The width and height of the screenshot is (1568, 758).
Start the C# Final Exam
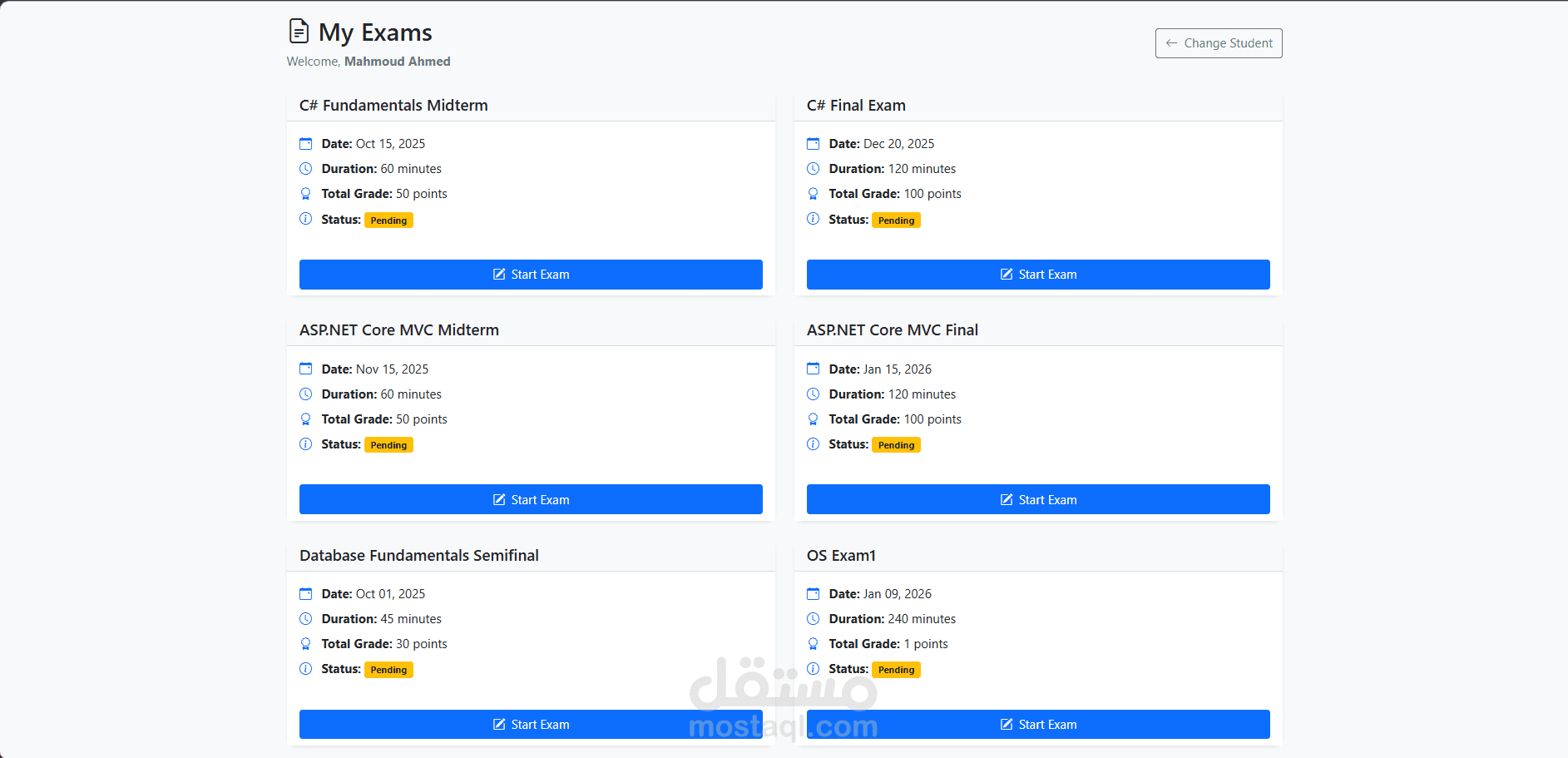click(1037, 275)
